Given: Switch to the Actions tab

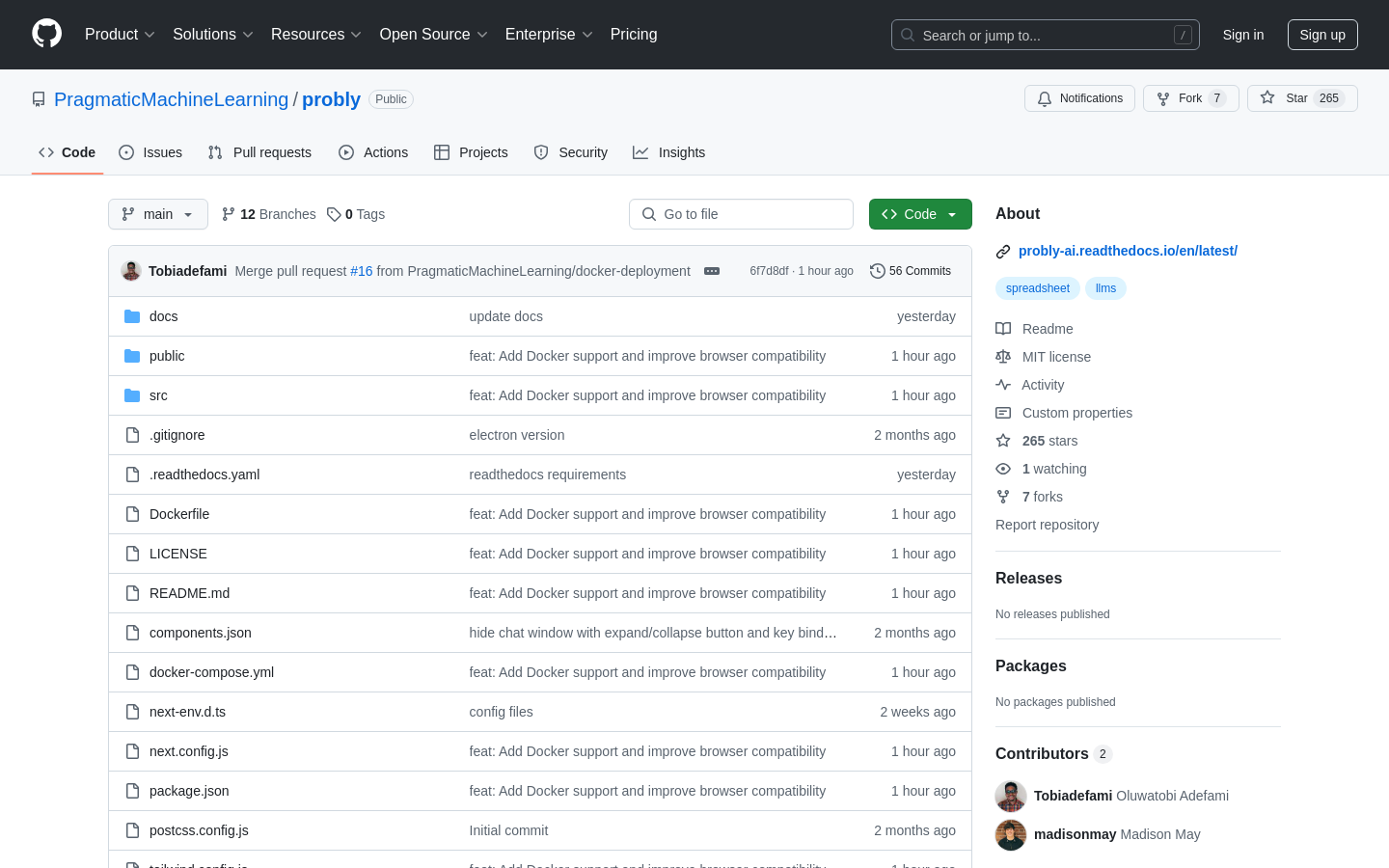Looking at the screenshot, I should coord(373,152).
